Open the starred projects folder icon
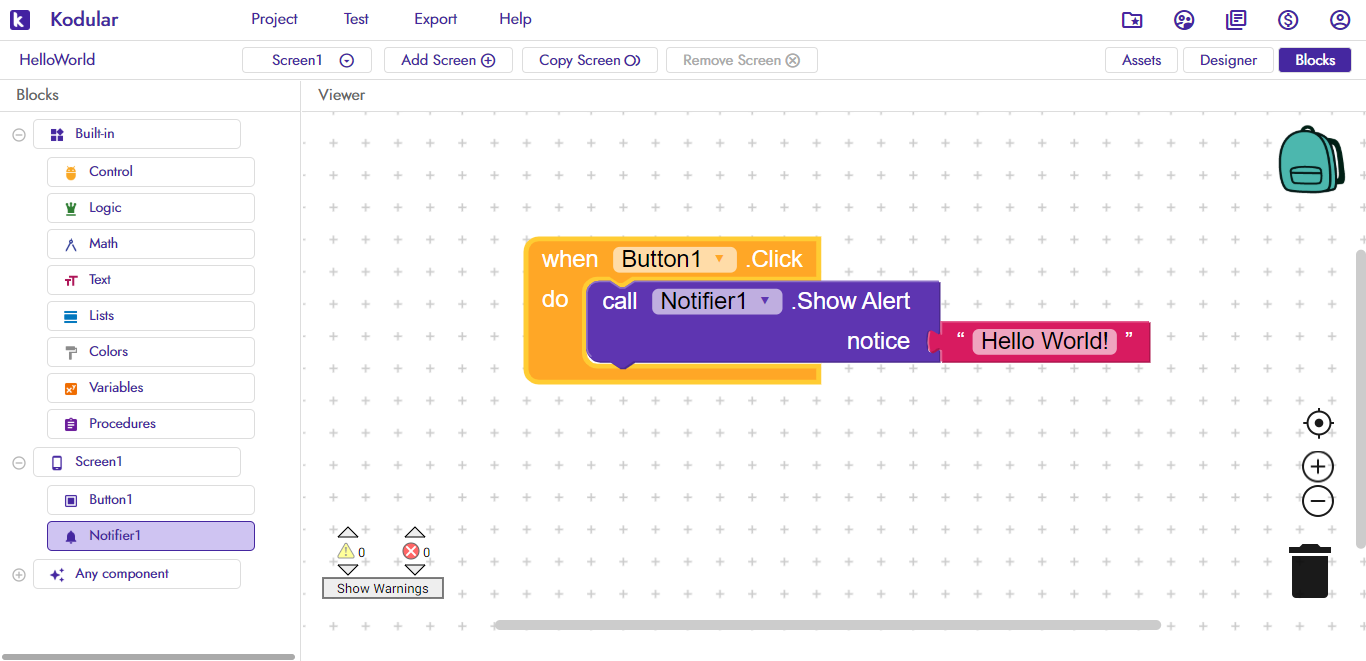Image resolution: width=1366 pixels, height=661 pixels. coord(1132,20)
